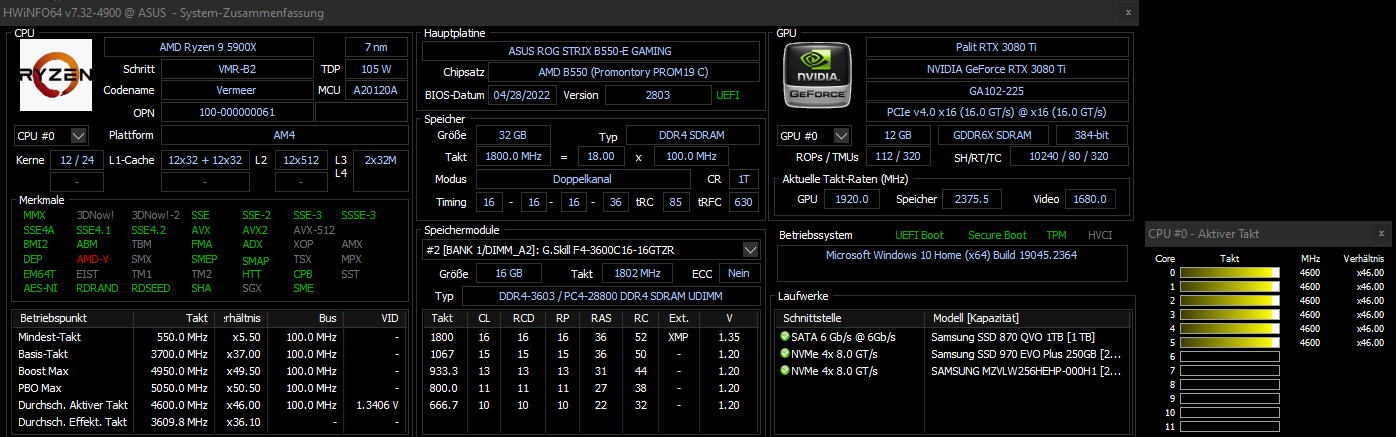Click the AMD B550 chipset field
1396x437 pixels.
point(623,72)
